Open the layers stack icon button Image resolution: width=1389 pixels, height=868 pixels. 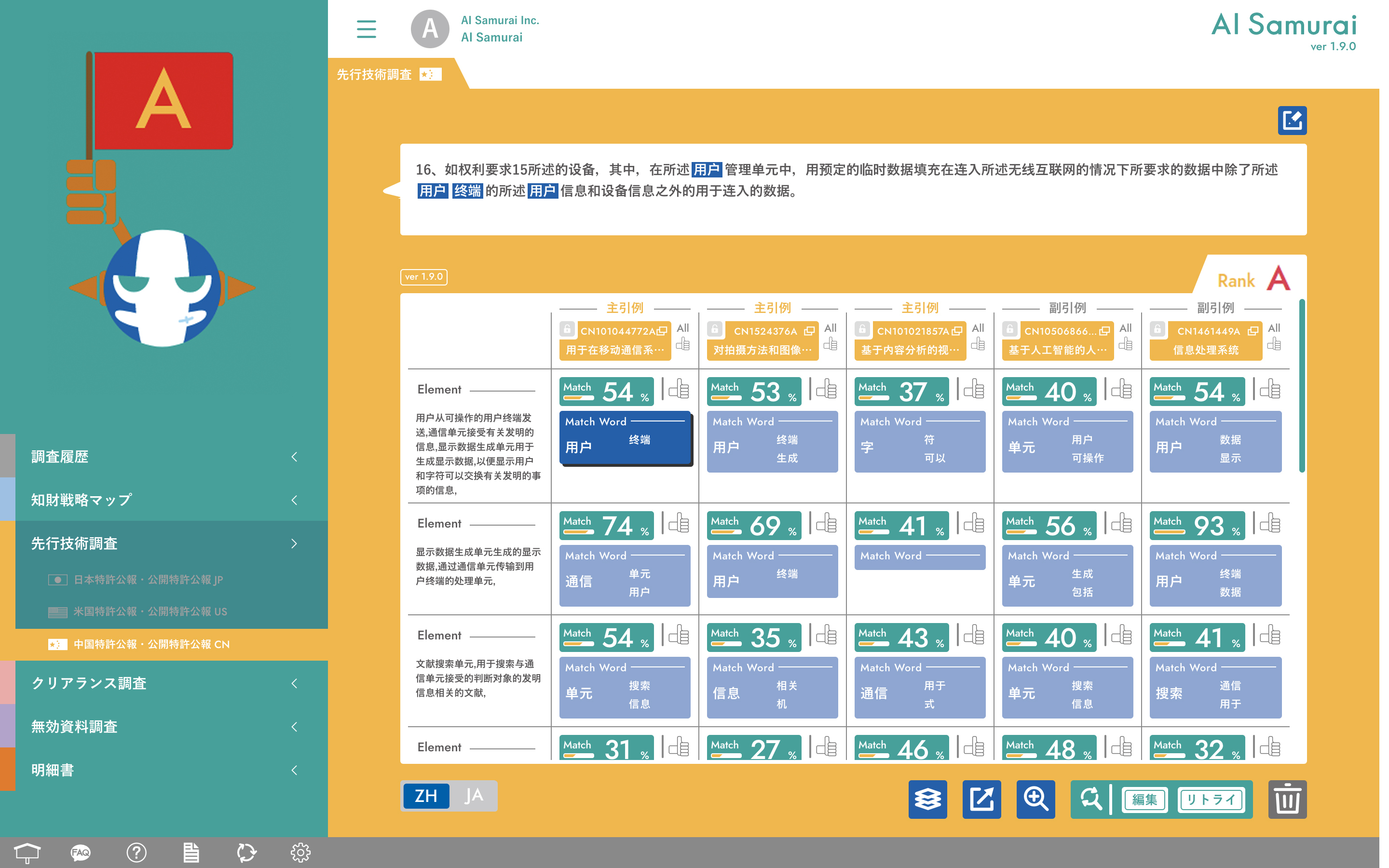coord(927,799)
